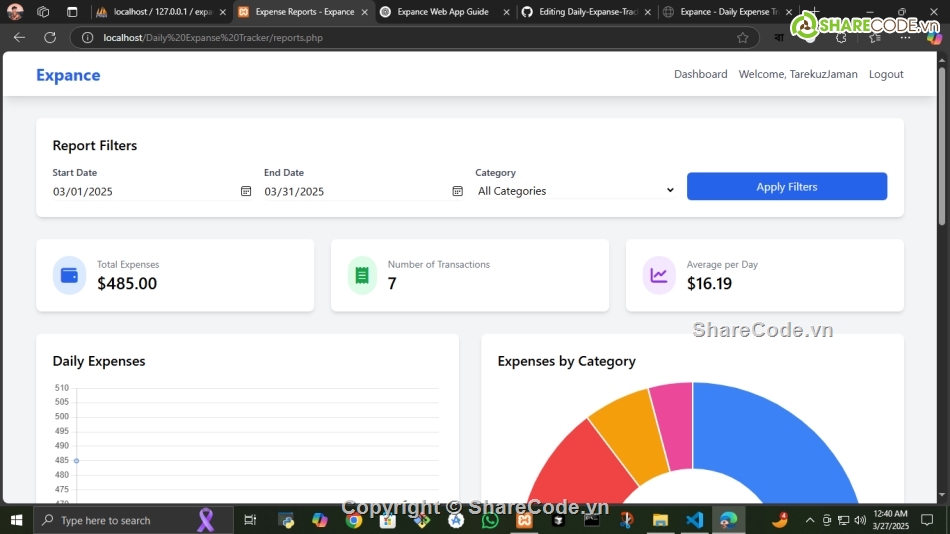Show hidden system tray icons chevron
Image resolution: width=950 pixels, height=534 pixels.
(x=810, y=520)
